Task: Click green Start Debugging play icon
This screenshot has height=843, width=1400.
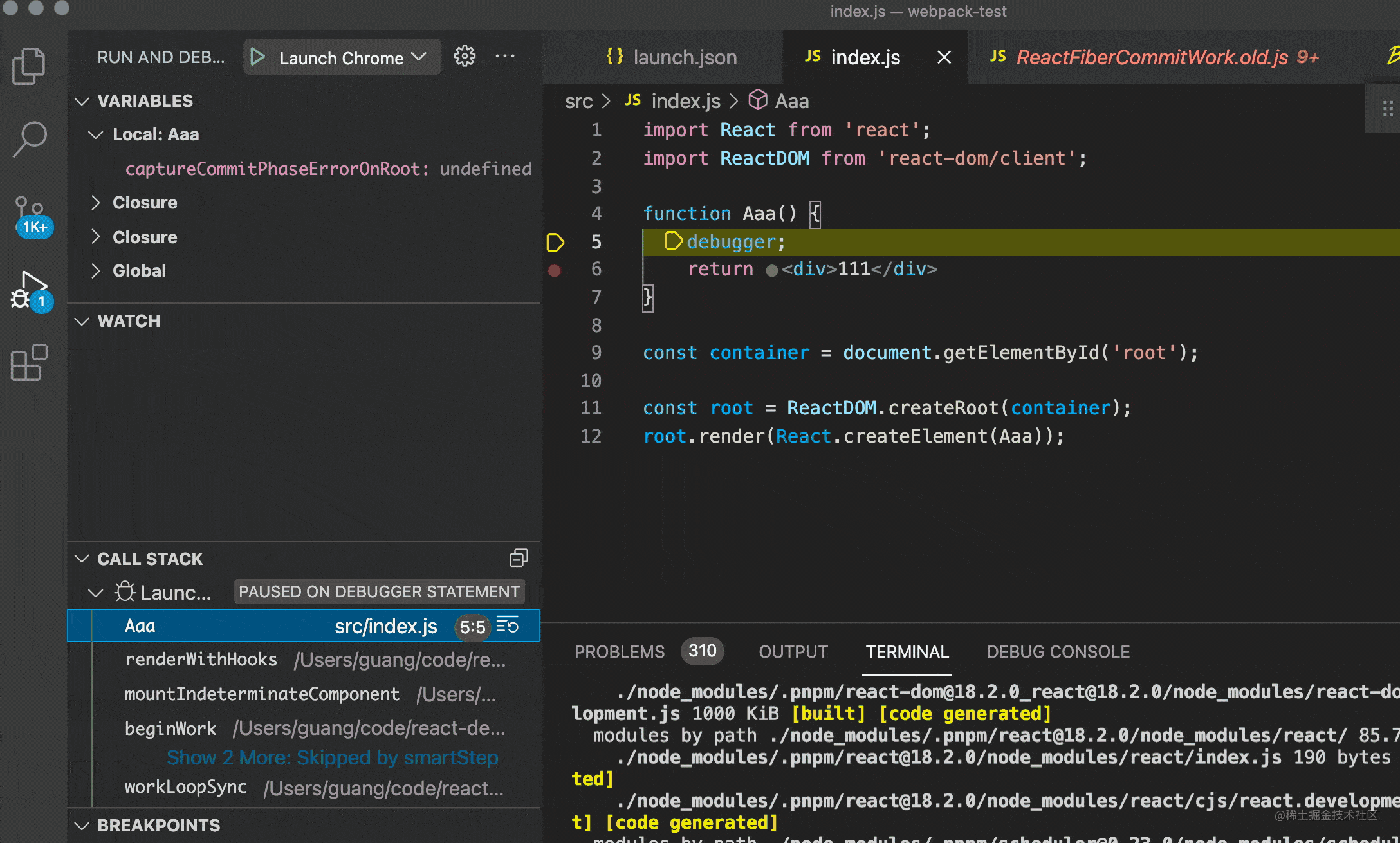Action: (x=258, y=57)
